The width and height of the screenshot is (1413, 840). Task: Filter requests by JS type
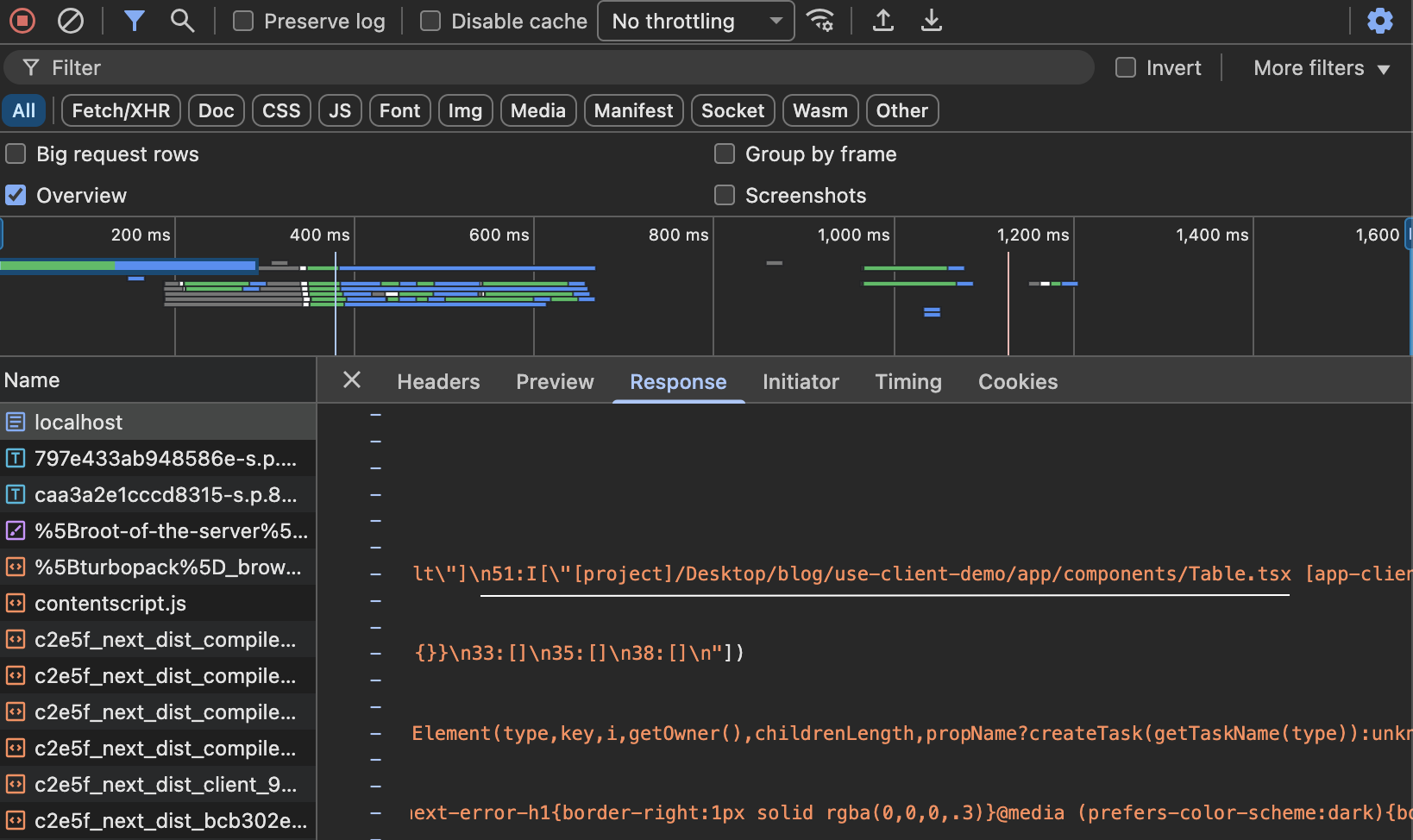coord(340,111)
